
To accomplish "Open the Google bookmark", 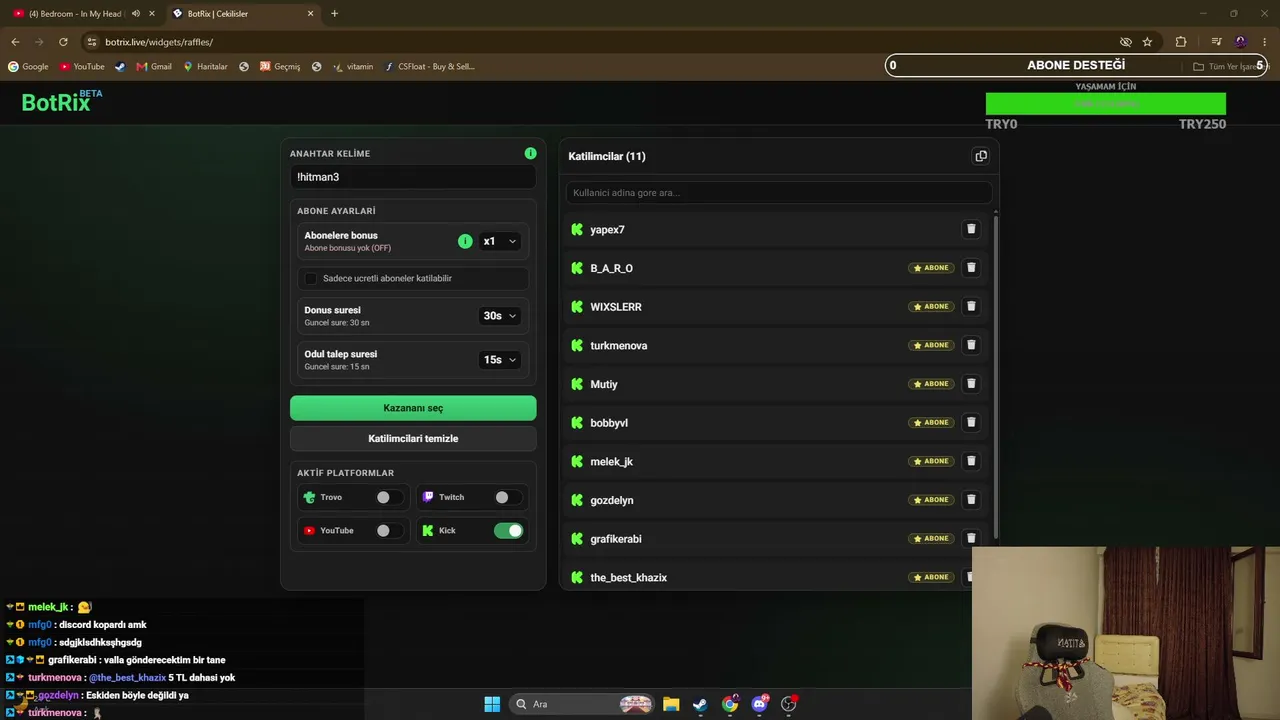I will (28, 67).
